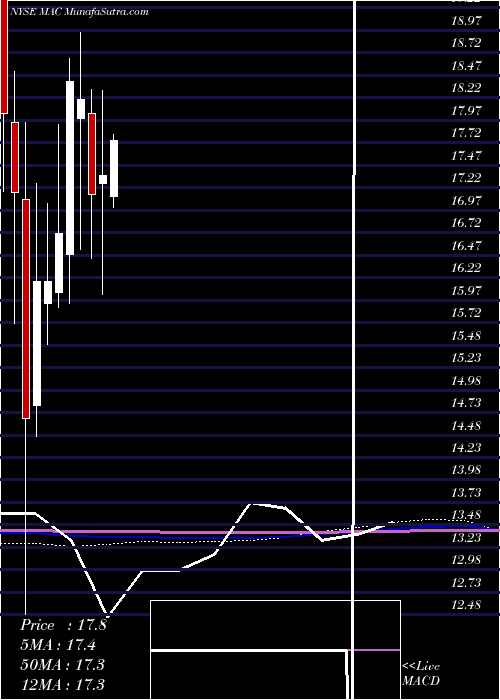Click the 15.23 price axis label
The height and width of the screenshot is (700, 500).
pyautogui.click(x=466, y=358)
